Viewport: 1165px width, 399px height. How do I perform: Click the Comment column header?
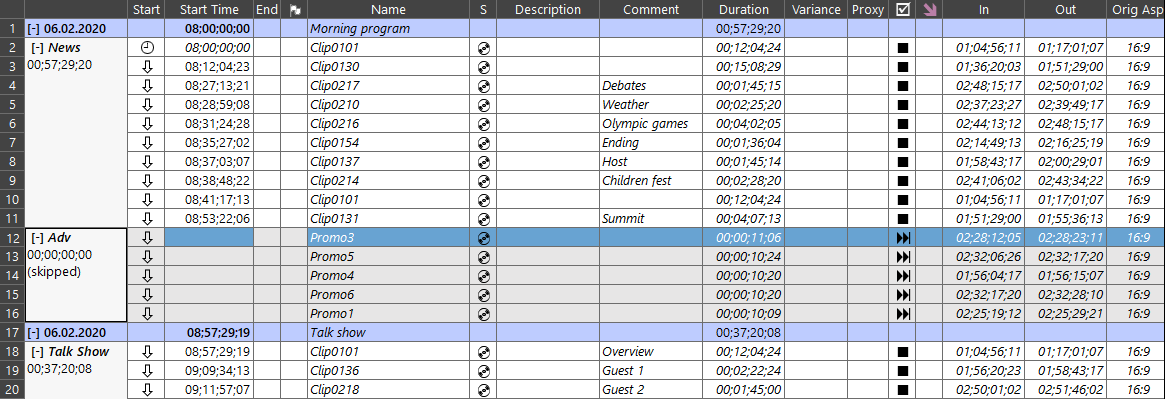pyautogui.click(x=651, y=10)
